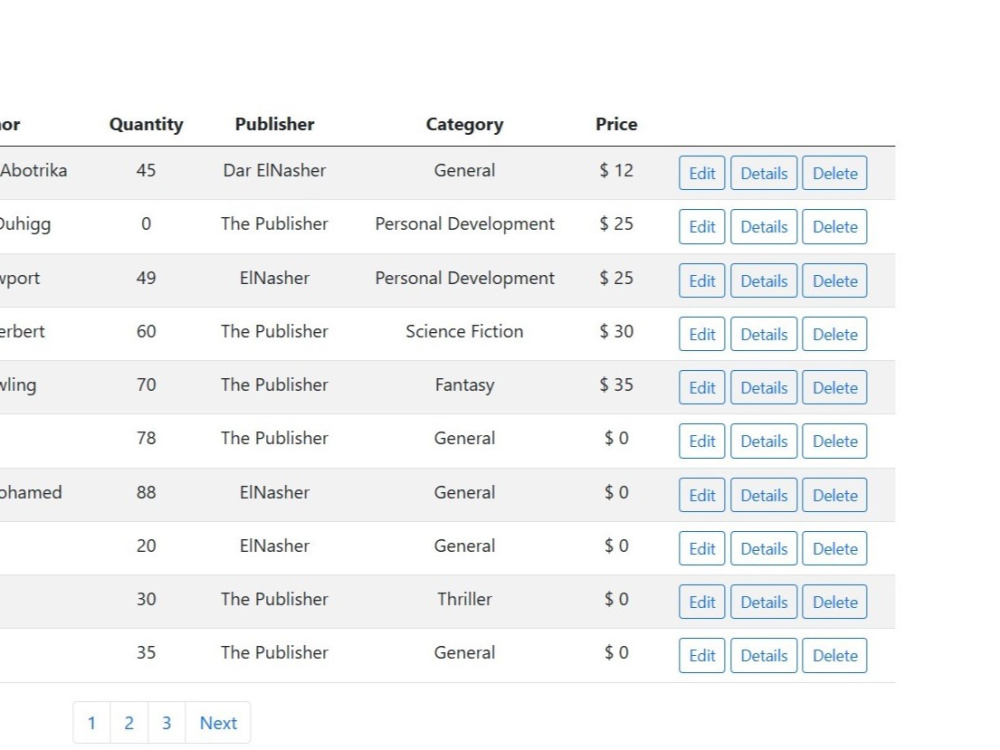Click Edit for the Dar ElNasher row

[702, 173]
